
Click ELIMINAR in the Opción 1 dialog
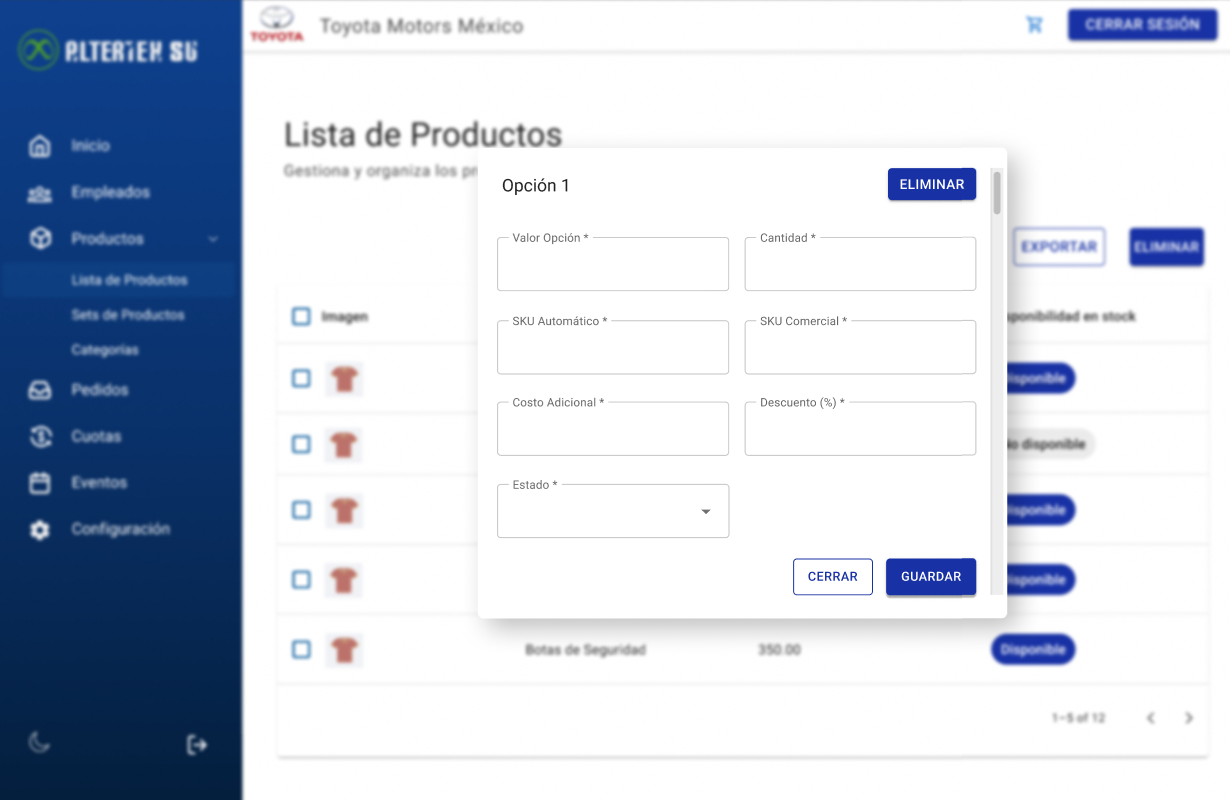tap(932, 184)
